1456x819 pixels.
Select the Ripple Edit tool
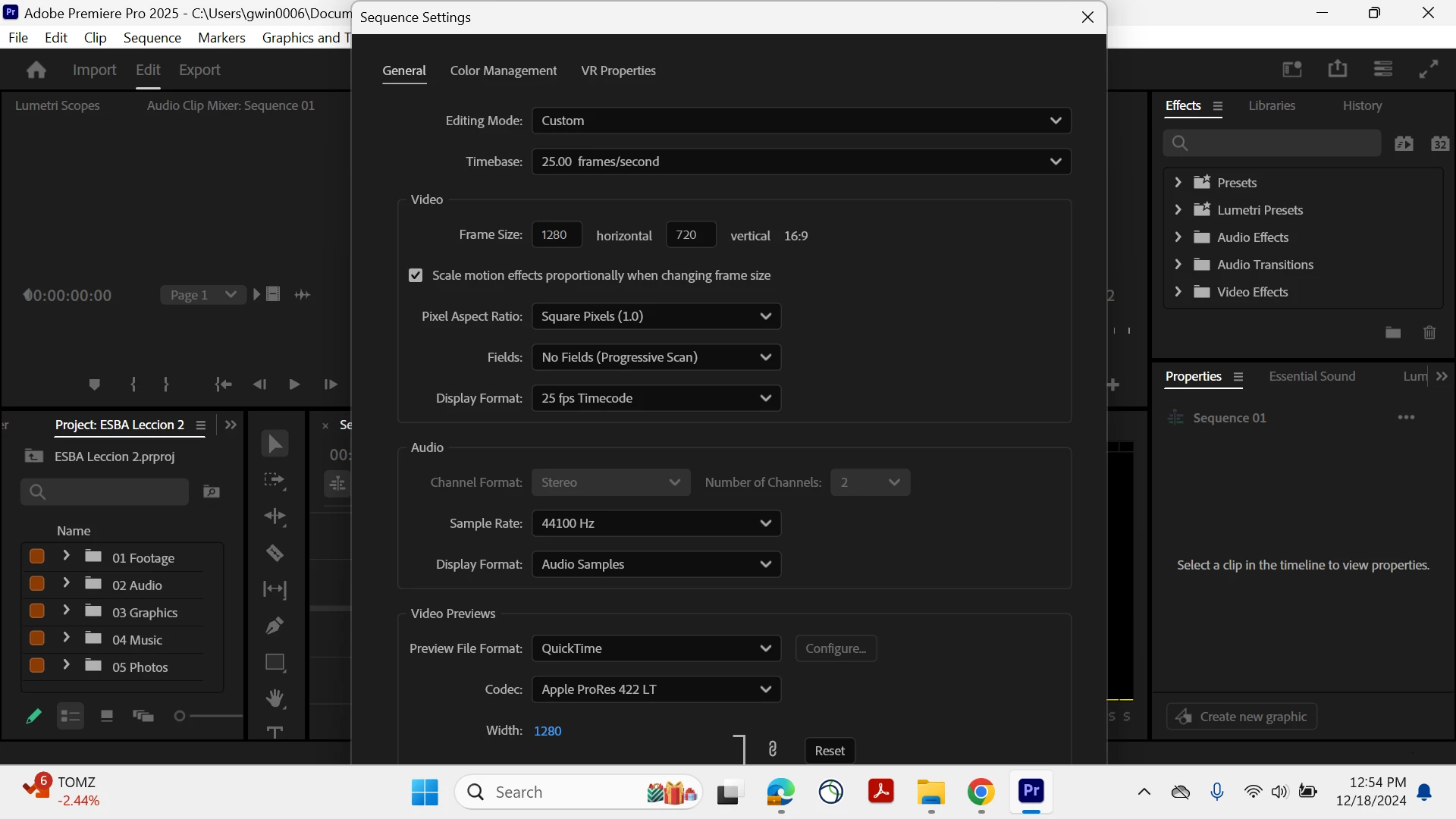[x=275, y=516]
